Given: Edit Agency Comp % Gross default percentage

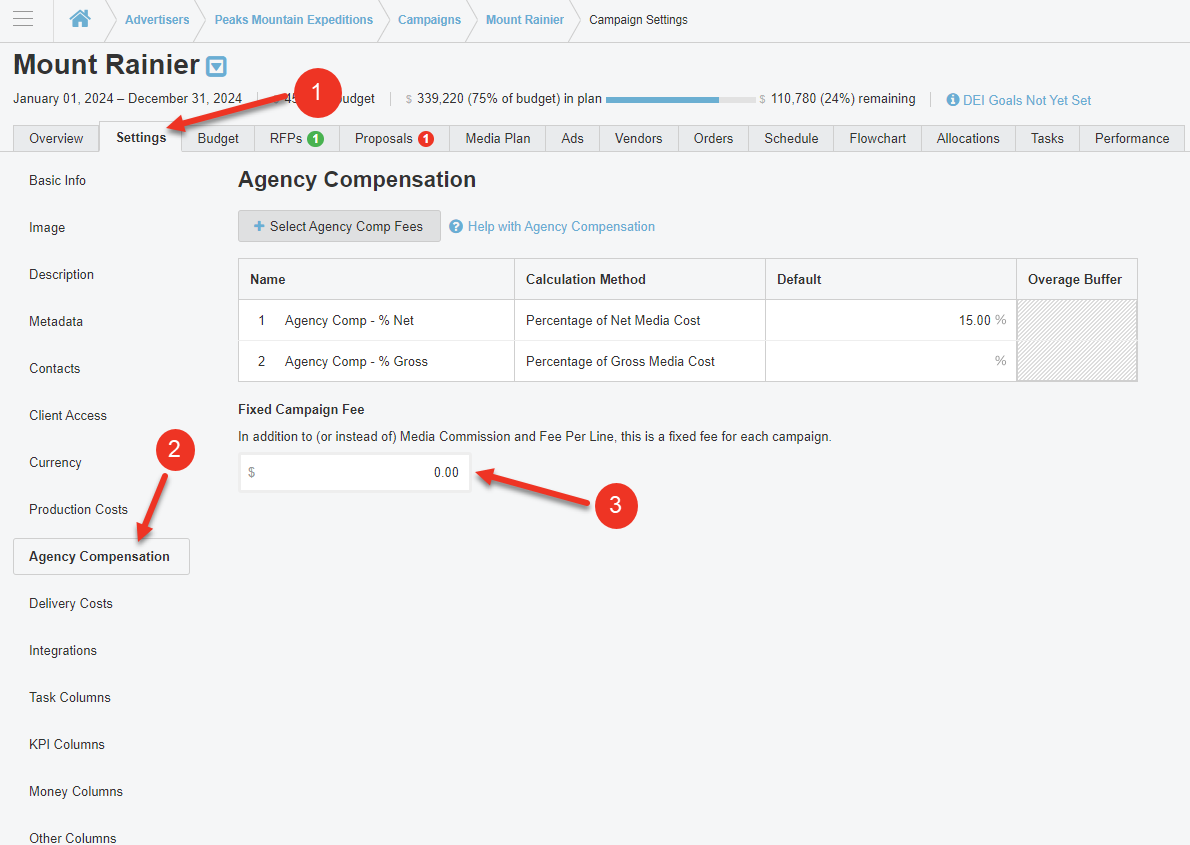Looking at the screenshot, I should click(x=890, y=361).
